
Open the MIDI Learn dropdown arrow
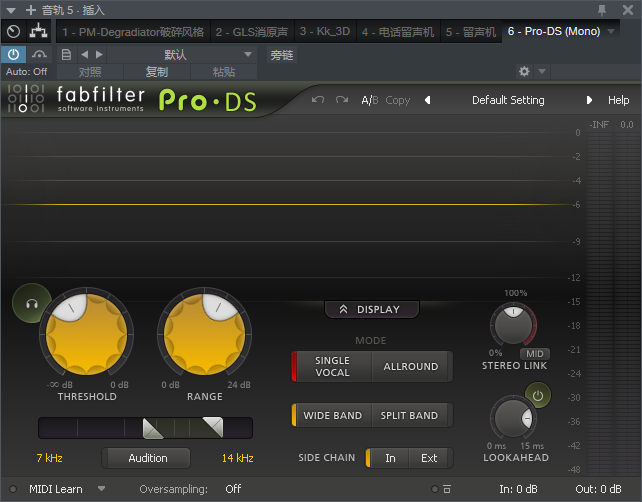[101, 488]
